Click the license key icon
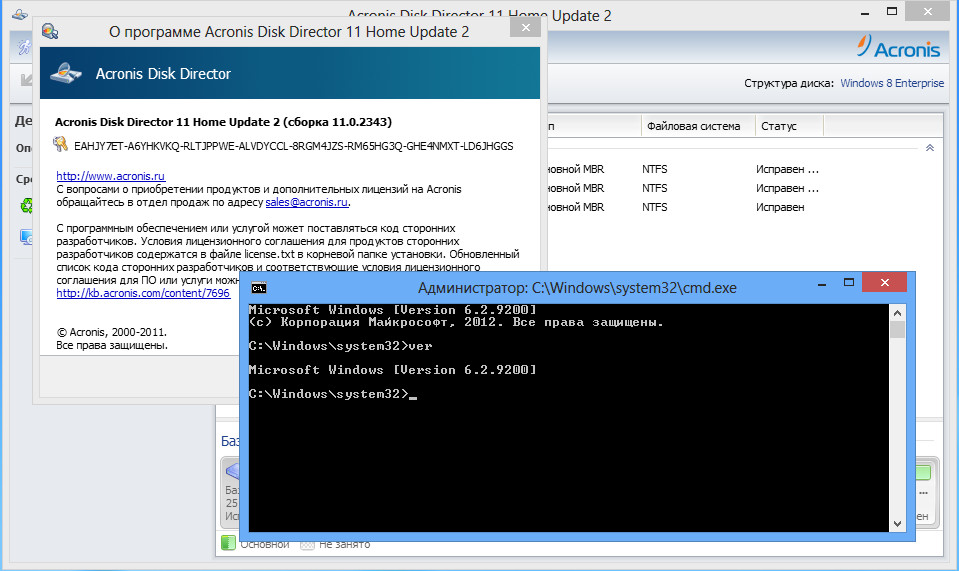Screen dimensions: 959x571 [61, 145]
